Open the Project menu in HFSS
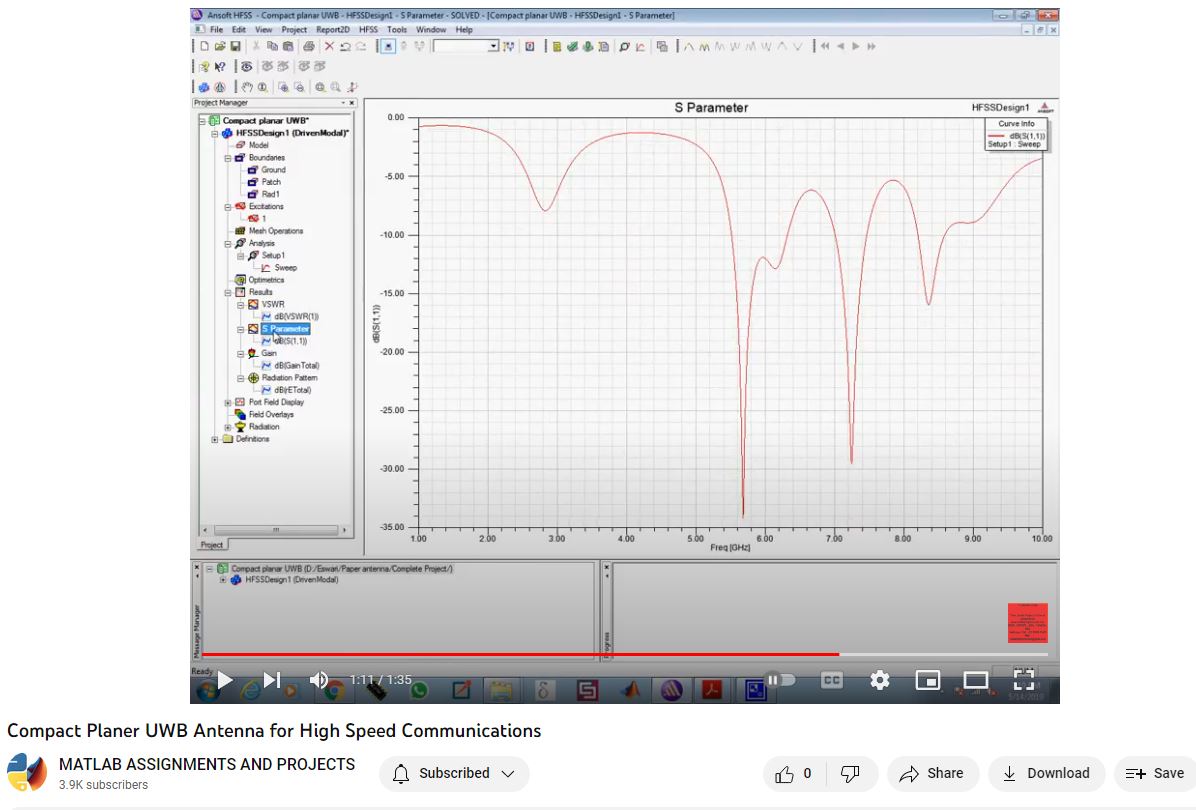The width and height of the screenshot is (1196, 810). 294,30
